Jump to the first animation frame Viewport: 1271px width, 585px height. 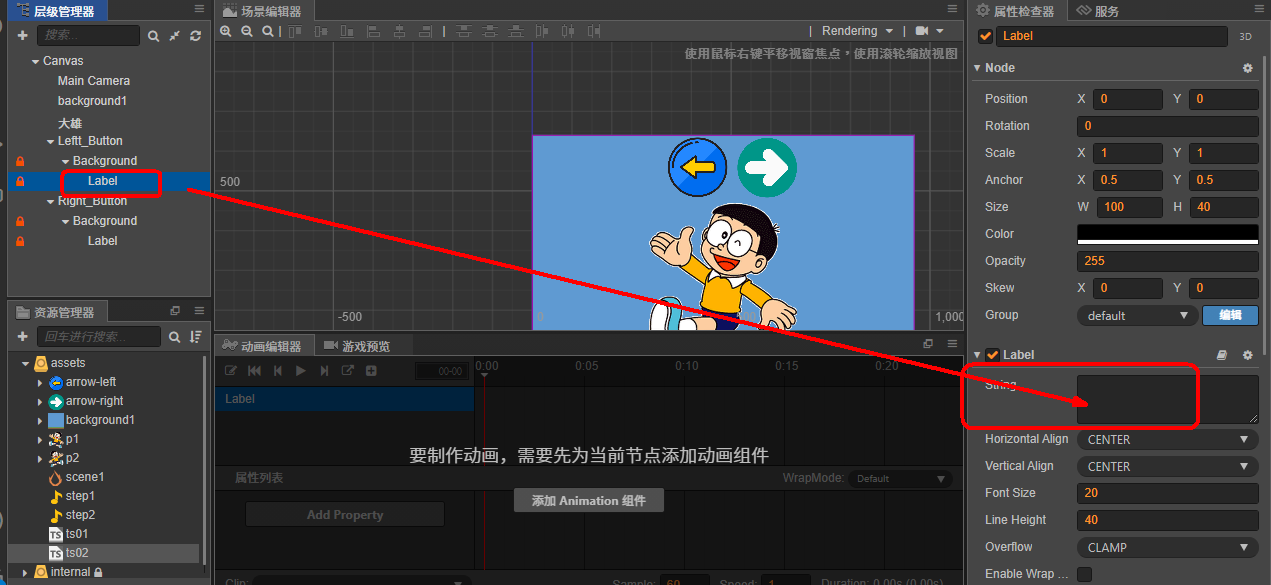click(254, 371)
